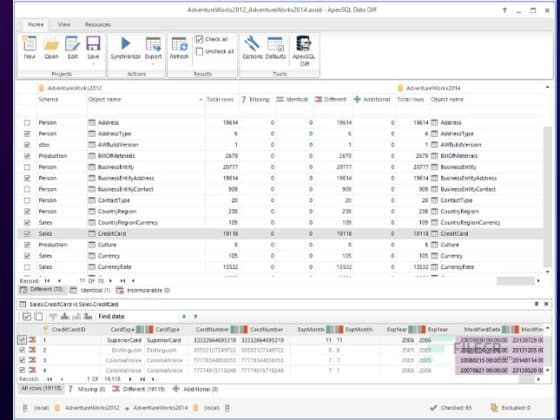Image resolution: width=560 pixels, height=420 pixels.
Task: Check the Person Address row
Action: click(x=27, y=122)
